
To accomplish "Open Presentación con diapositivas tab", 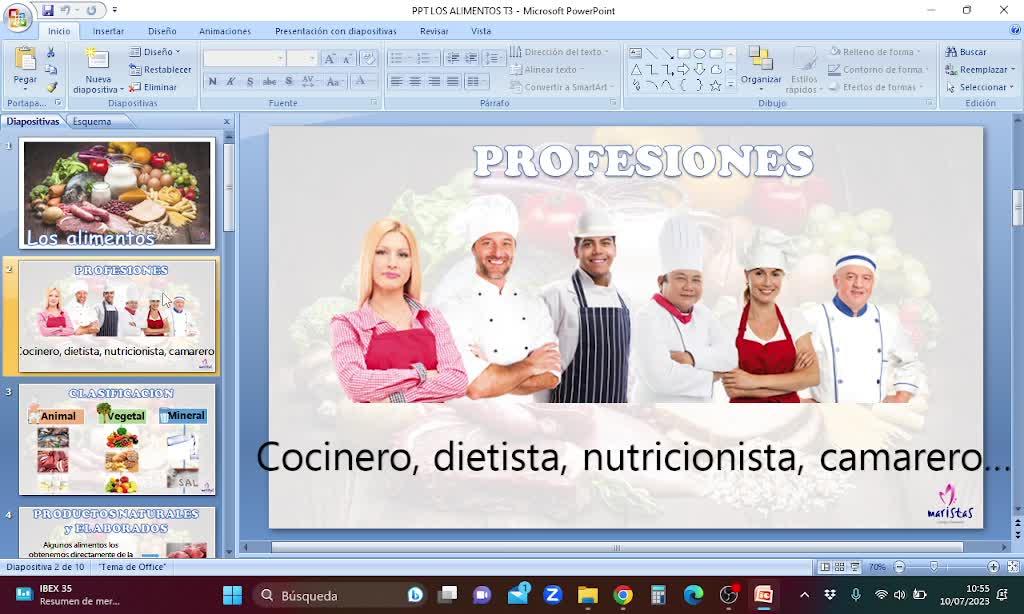I will coord(336,31).
